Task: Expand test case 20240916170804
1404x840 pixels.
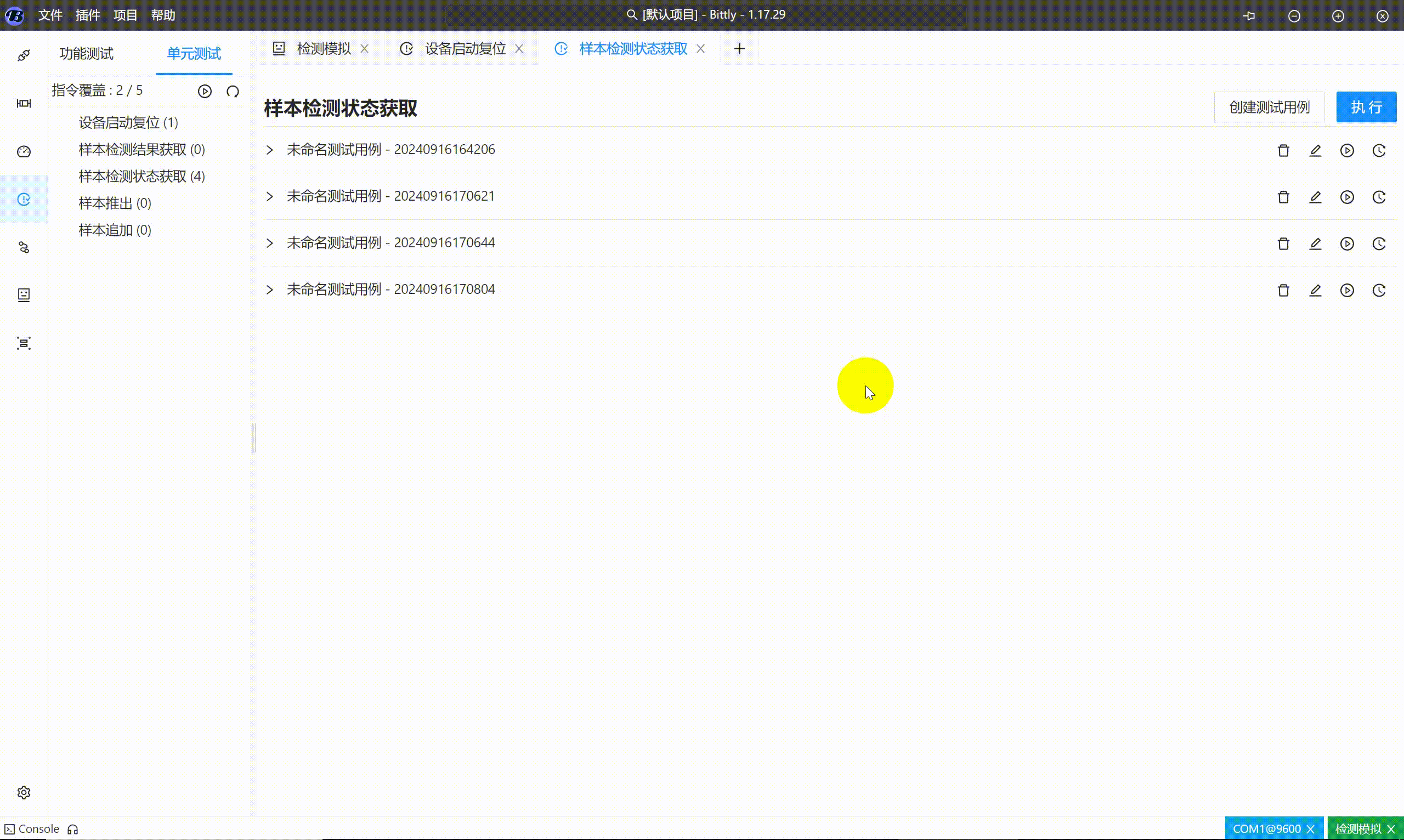Action: coord(269,290)
